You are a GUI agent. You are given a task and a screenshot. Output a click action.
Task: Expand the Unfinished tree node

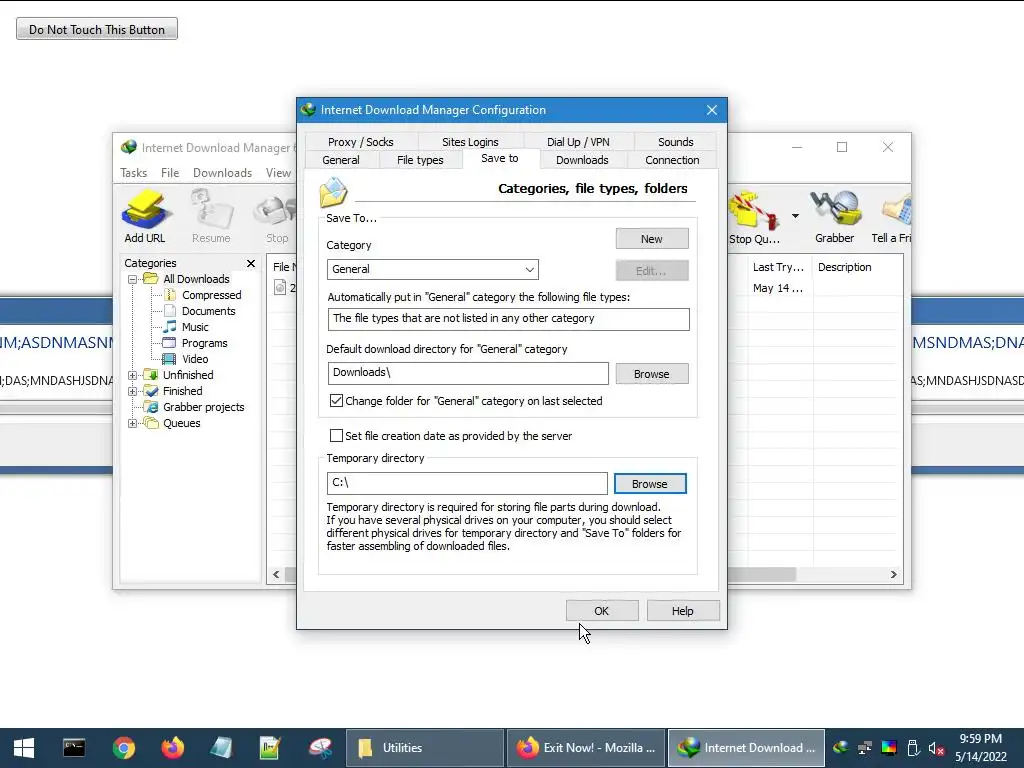(x=133, y=376)
